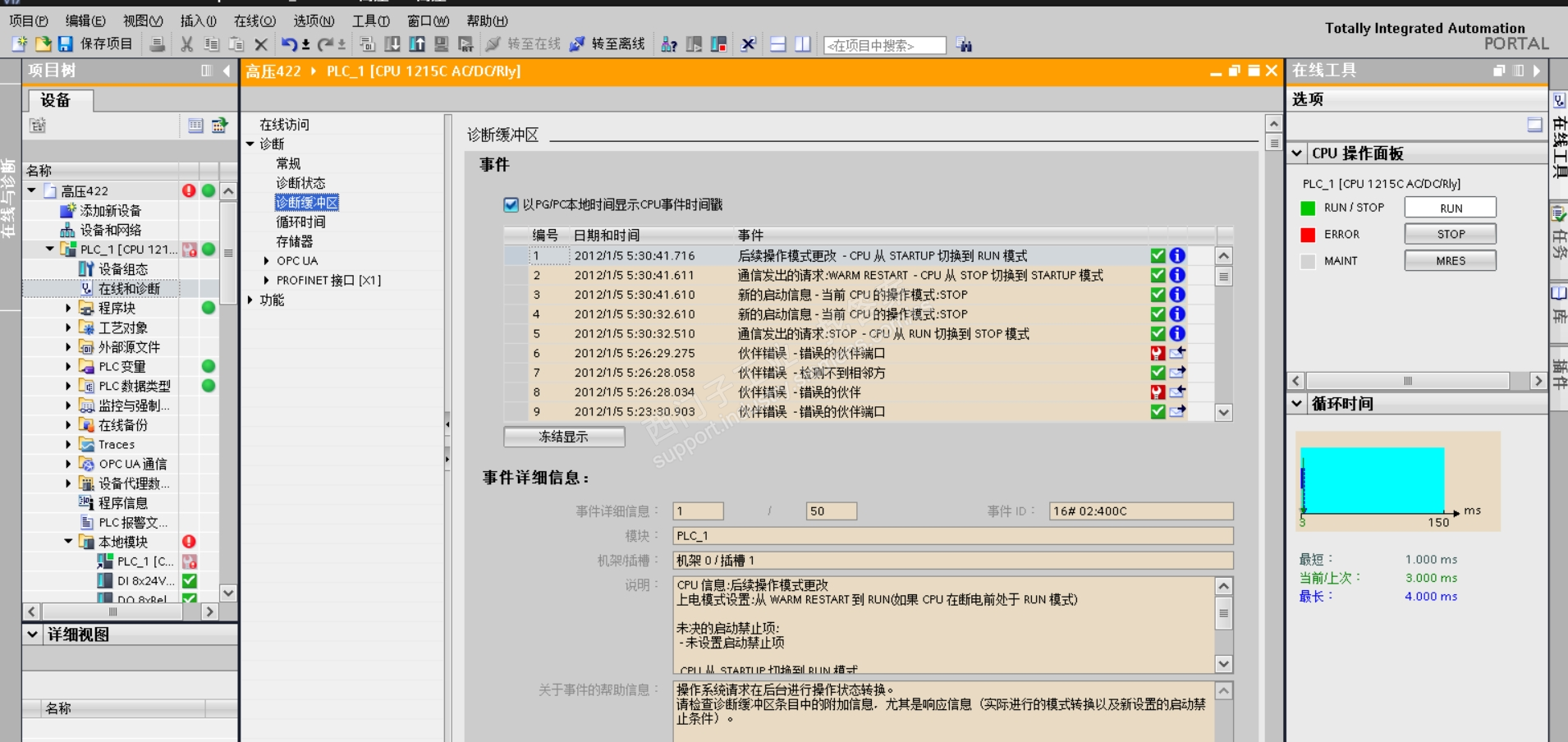Open the 在线(O) menu
1568x742 pixels.
[x=254, y=21]
